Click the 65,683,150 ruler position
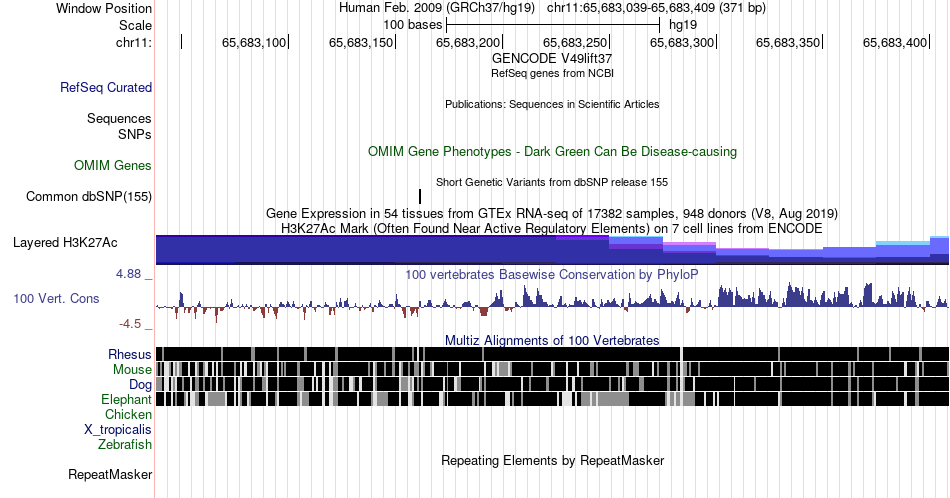Screen dimensions: 950x498 pos(362,42)
